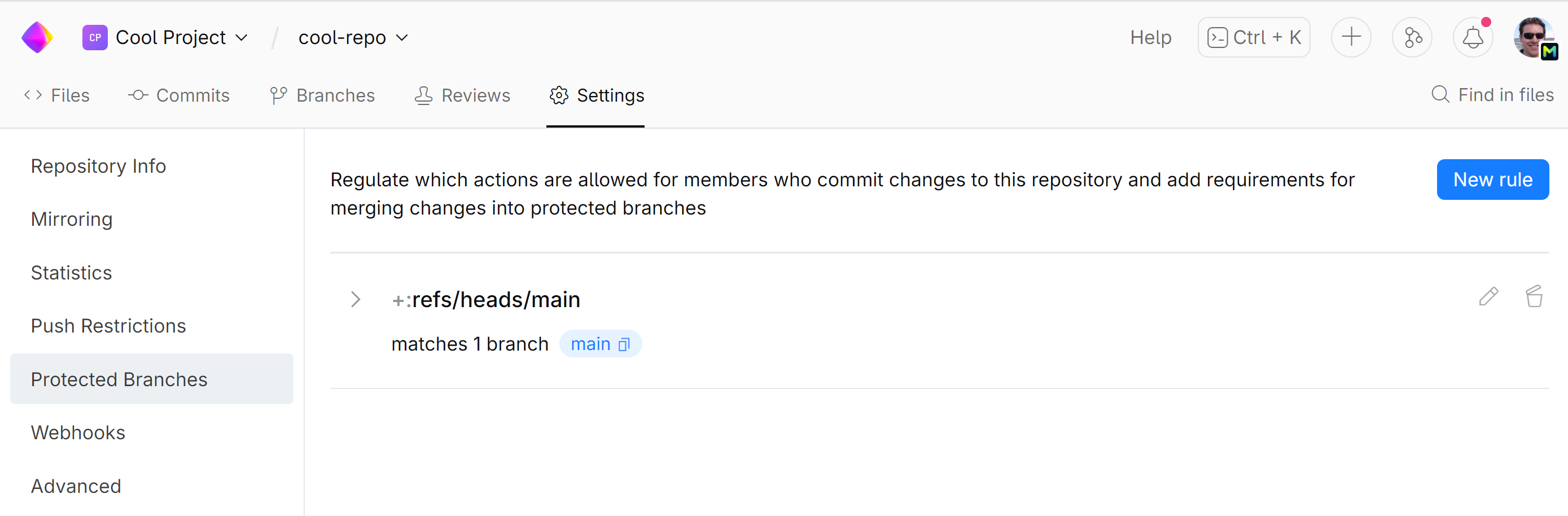1568x516 pixels.
Task: Open the notifications bell
Action: tap(1473, 38)
